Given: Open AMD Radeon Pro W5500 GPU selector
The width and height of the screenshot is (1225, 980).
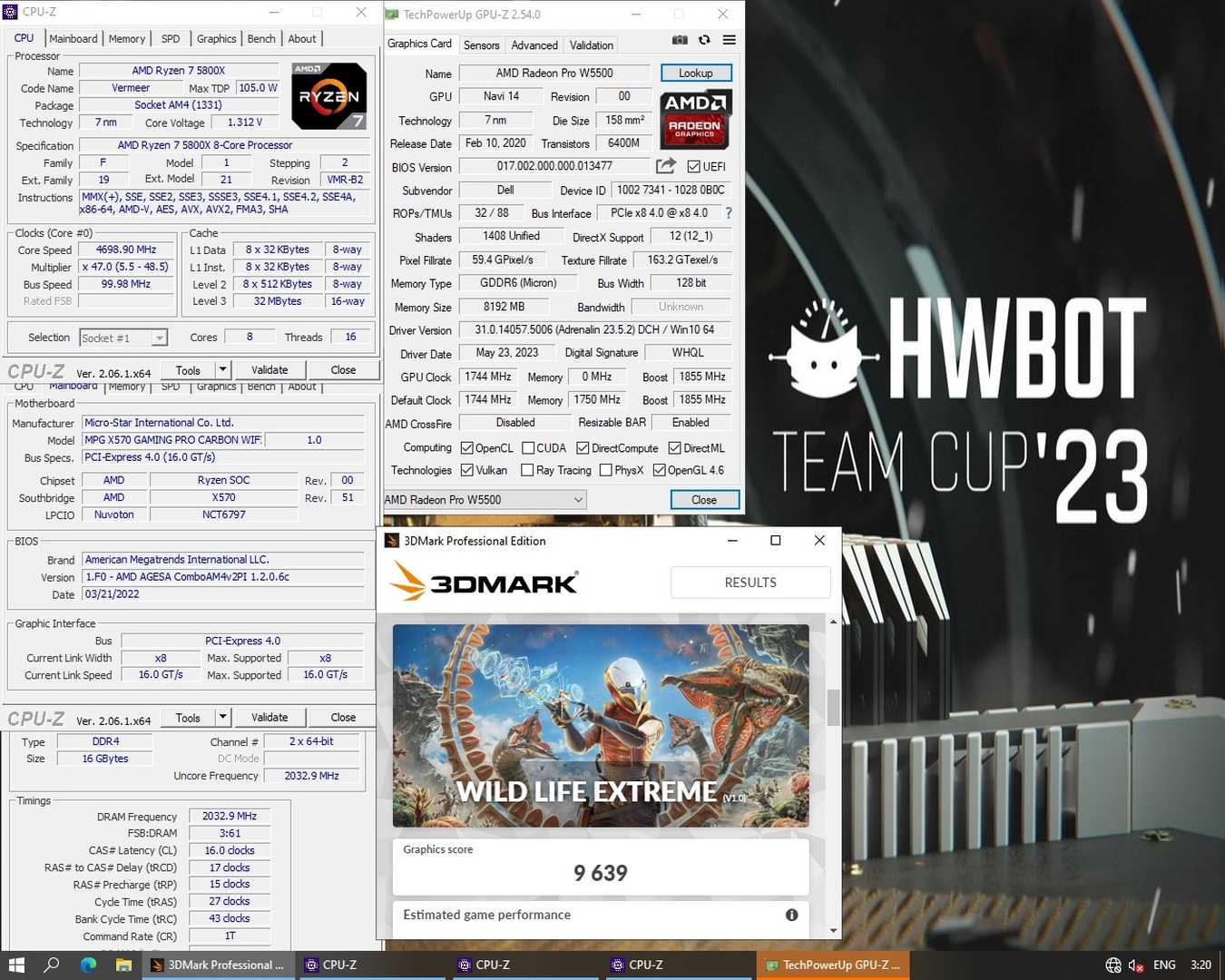Looking at the screenshot, I should point(485,499).
